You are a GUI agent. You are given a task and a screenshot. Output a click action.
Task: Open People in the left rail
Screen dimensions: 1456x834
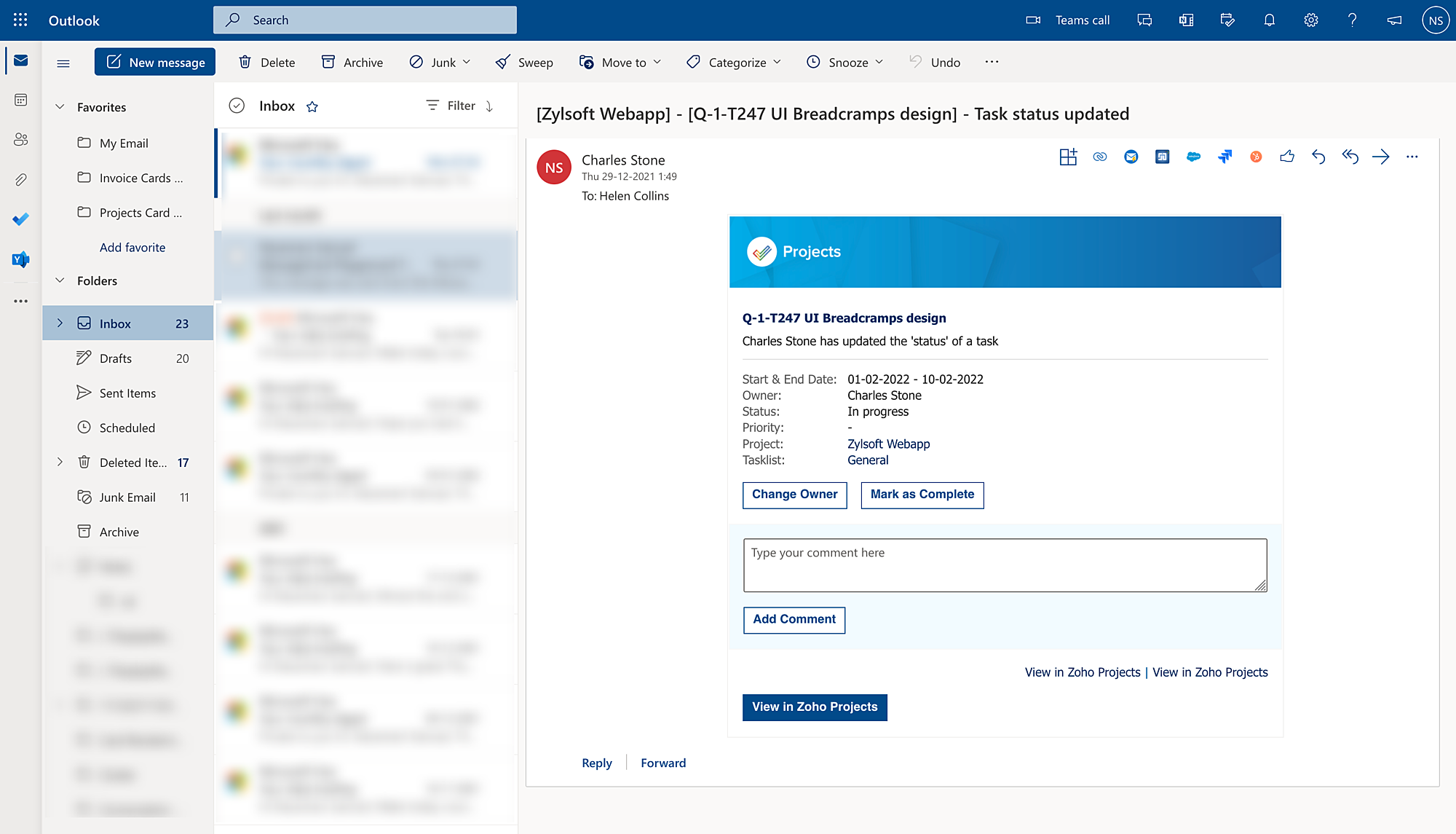[x=20, y=139]
